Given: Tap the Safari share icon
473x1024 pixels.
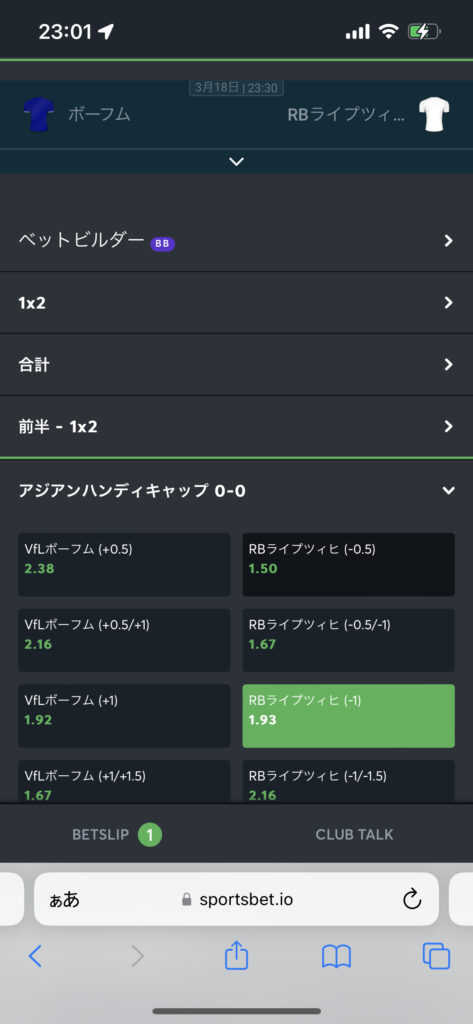Looking at the screenshot, I should tap(236, 956).
